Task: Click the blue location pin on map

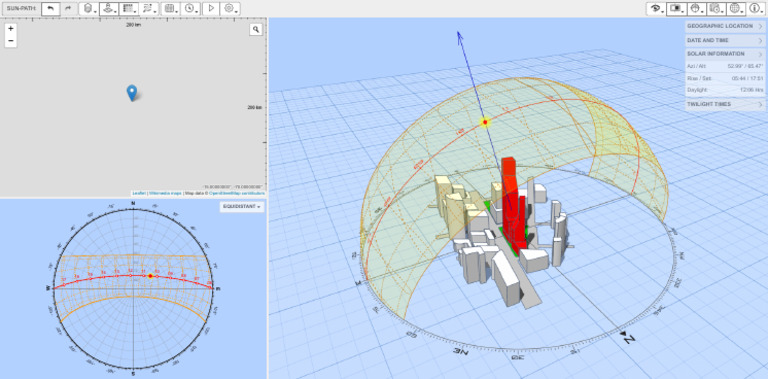Action: tap(132, 93)
